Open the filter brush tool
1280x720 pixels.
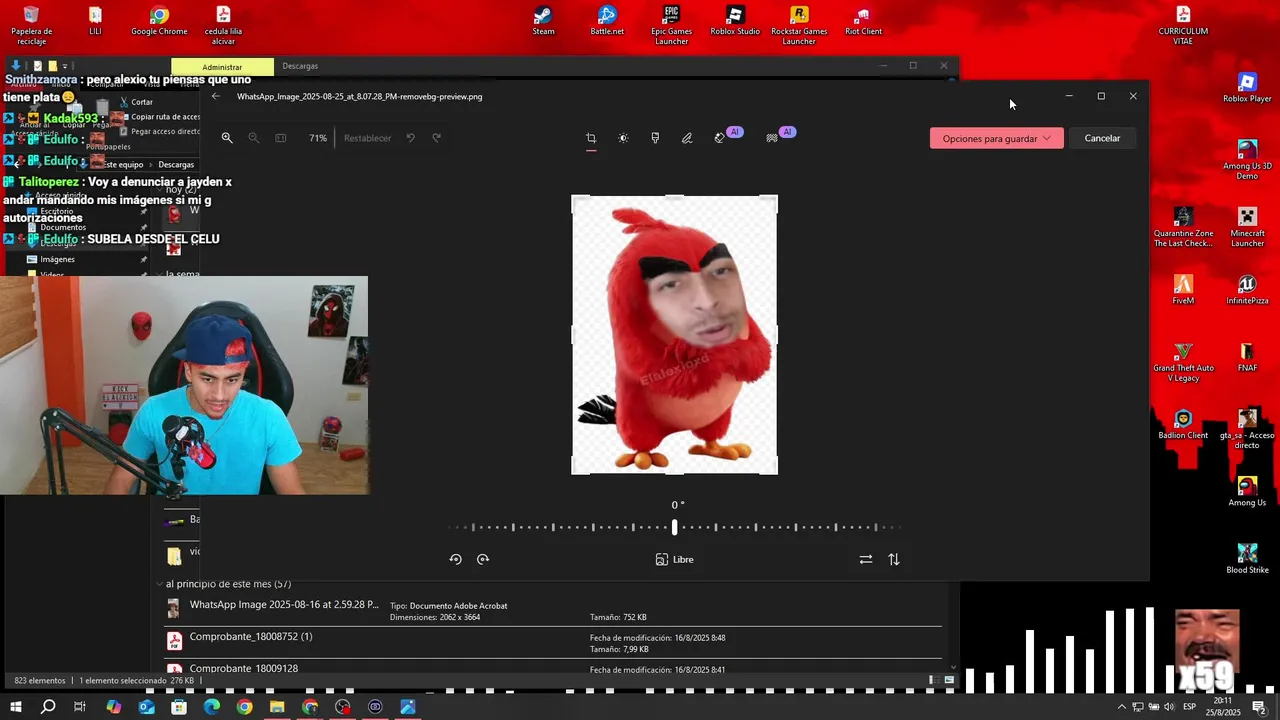[x=655, y=138]
